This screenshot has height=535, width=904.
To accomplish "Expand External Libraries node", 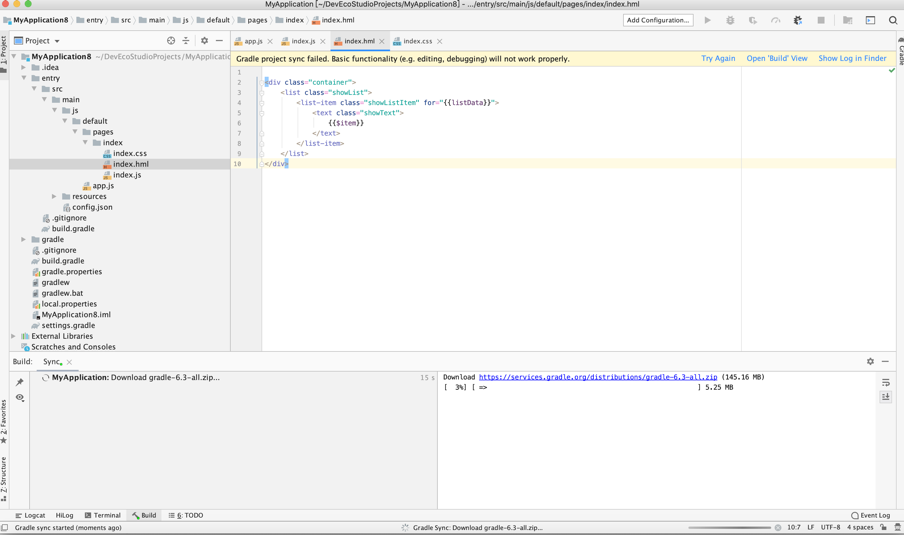I will click(13, 336).
